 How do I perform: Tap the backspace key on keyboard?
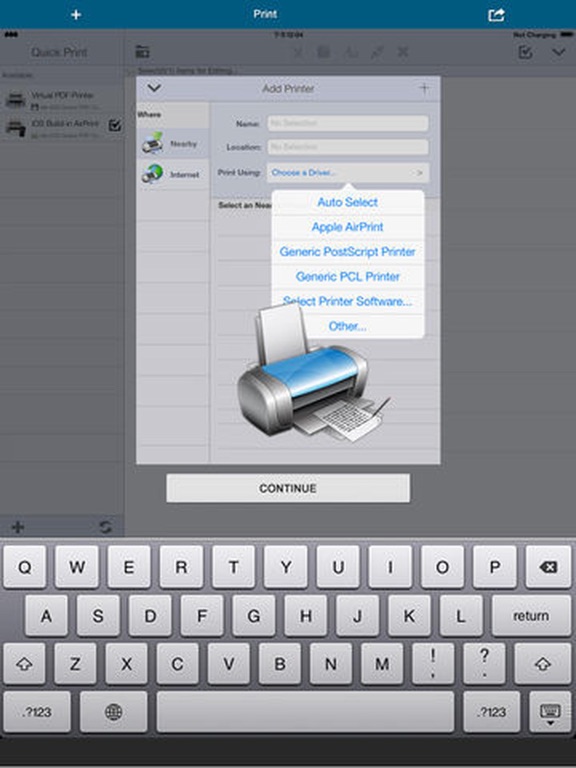point(548,567)
